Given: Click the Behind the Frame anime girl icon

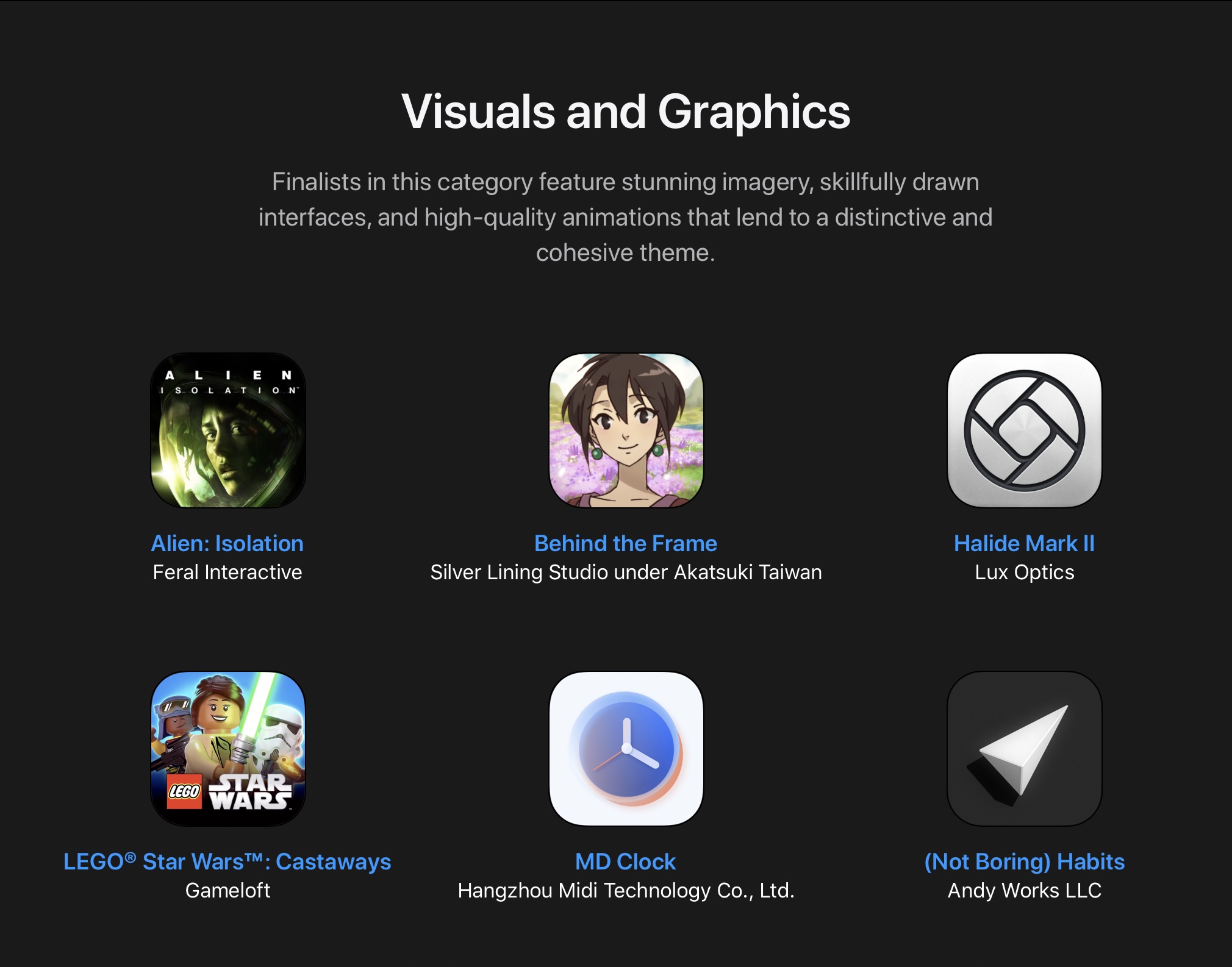Looking at the screenshot, I should 626,430.
